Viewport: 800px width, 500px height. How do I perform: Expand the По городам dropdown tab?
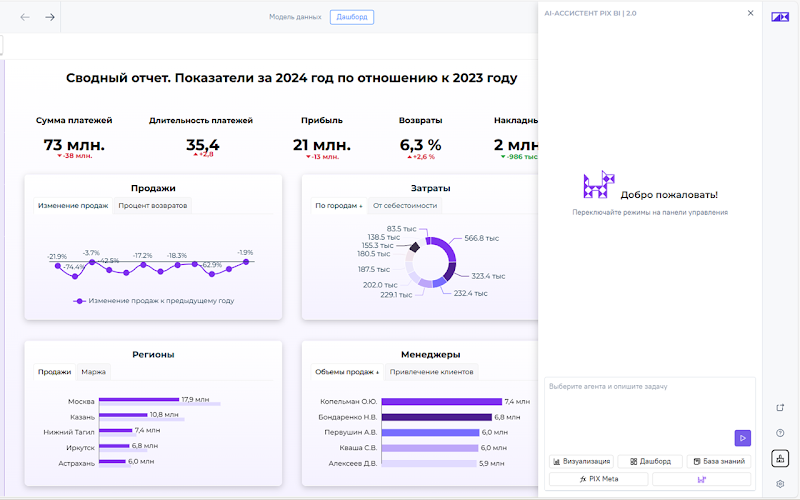coord(339,206)
